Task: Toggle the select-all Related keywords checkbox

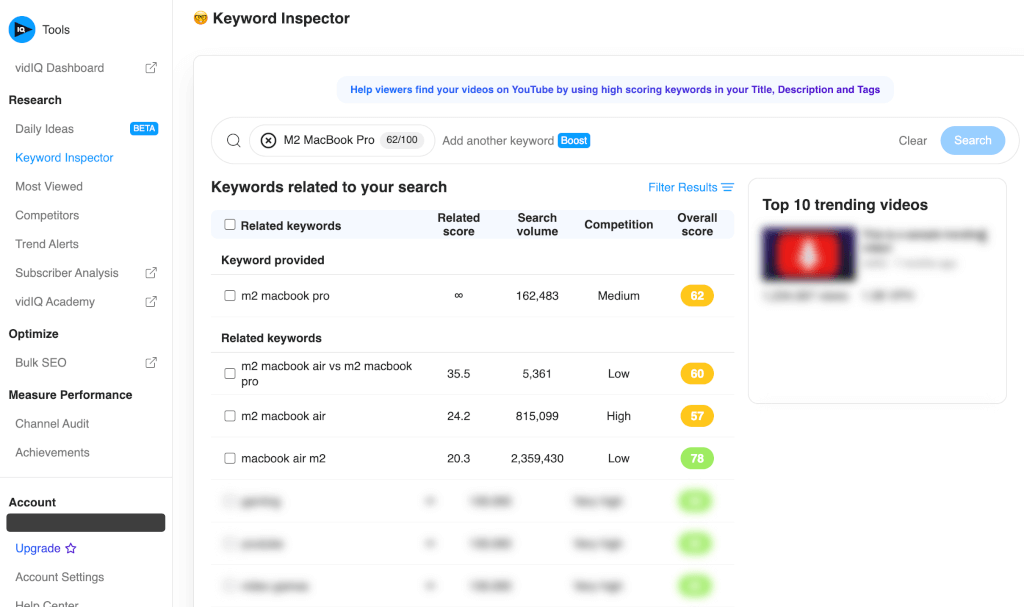Action: pyautogui.click(x=230, y=225)
